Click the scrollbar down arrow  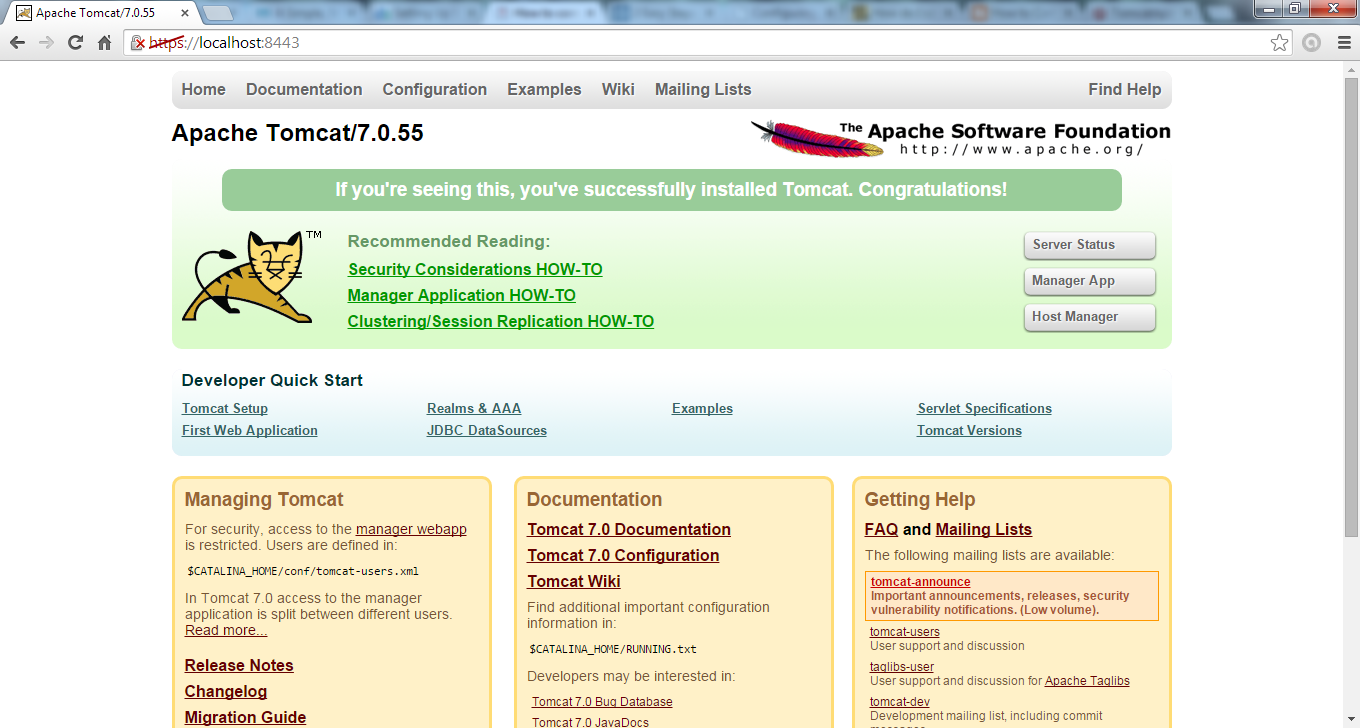[x=1351, y=719]
